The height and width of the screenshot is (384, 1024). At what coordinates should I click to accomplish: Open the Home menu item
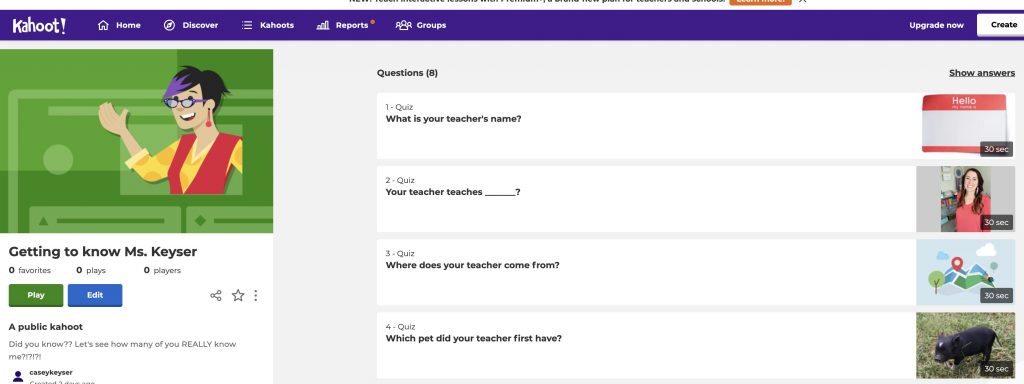click(x=119, y=25)
